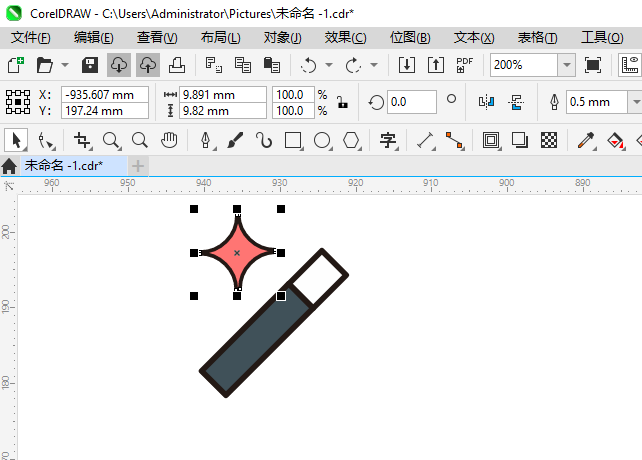This screenshot has width=642, height=460.
Task: Open the 文件(F) menu
Action: (x=31, y=38)
